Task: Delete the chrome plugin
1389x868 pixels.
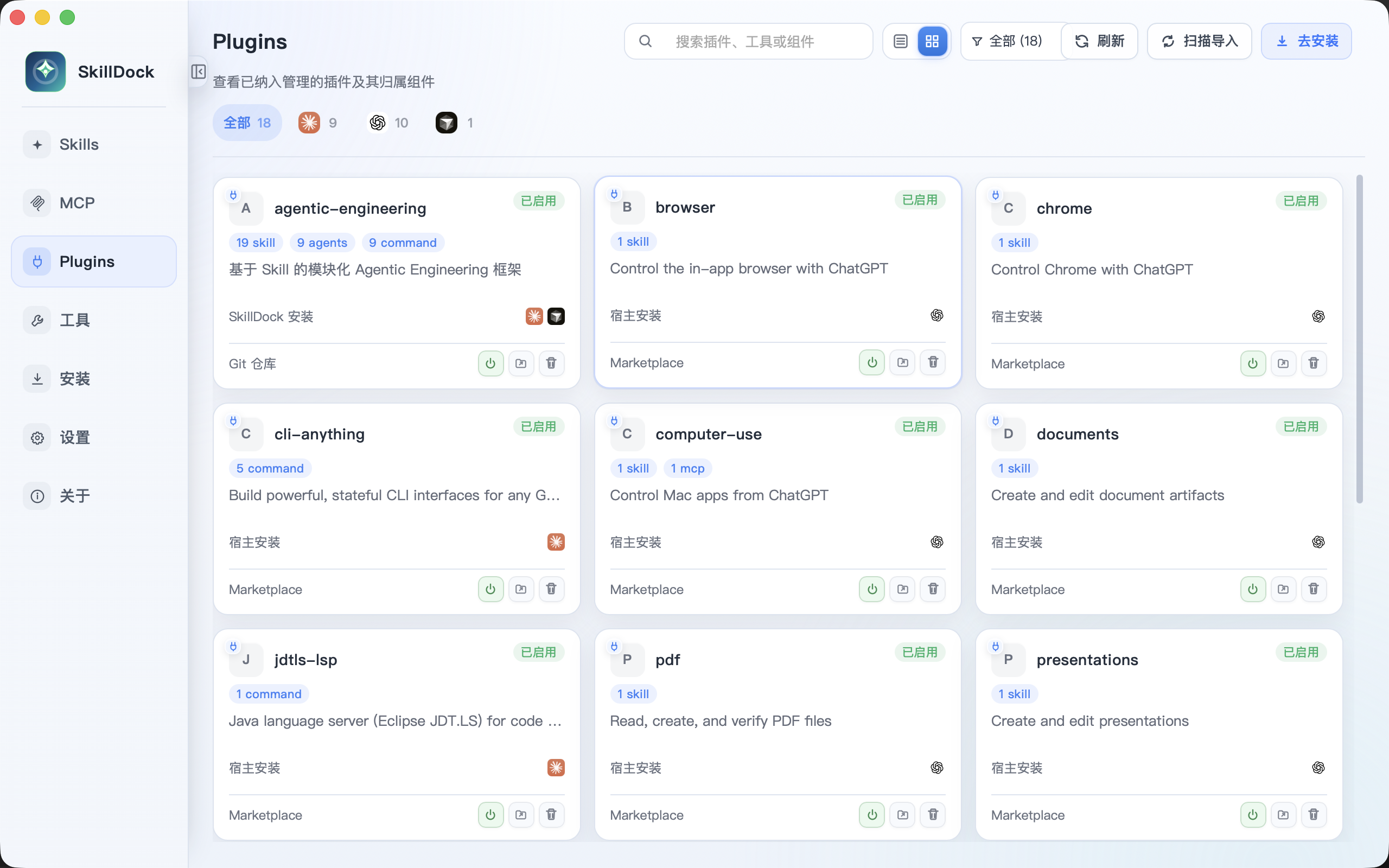Action: [1314, 363]
